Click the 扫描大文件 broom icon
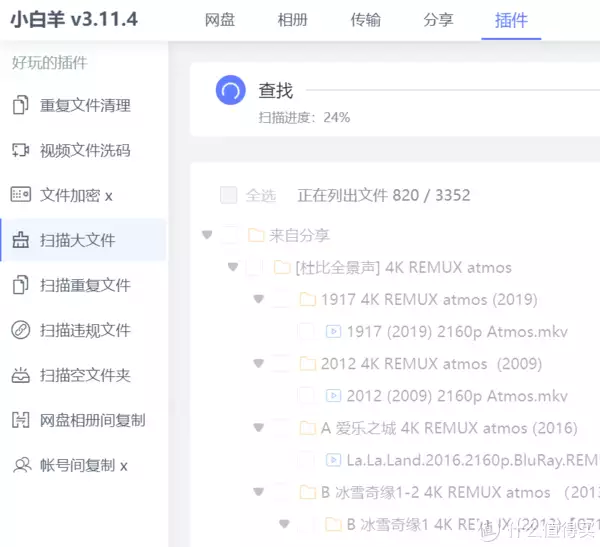Screen dimensions: 600x547 tap(21, 240)
